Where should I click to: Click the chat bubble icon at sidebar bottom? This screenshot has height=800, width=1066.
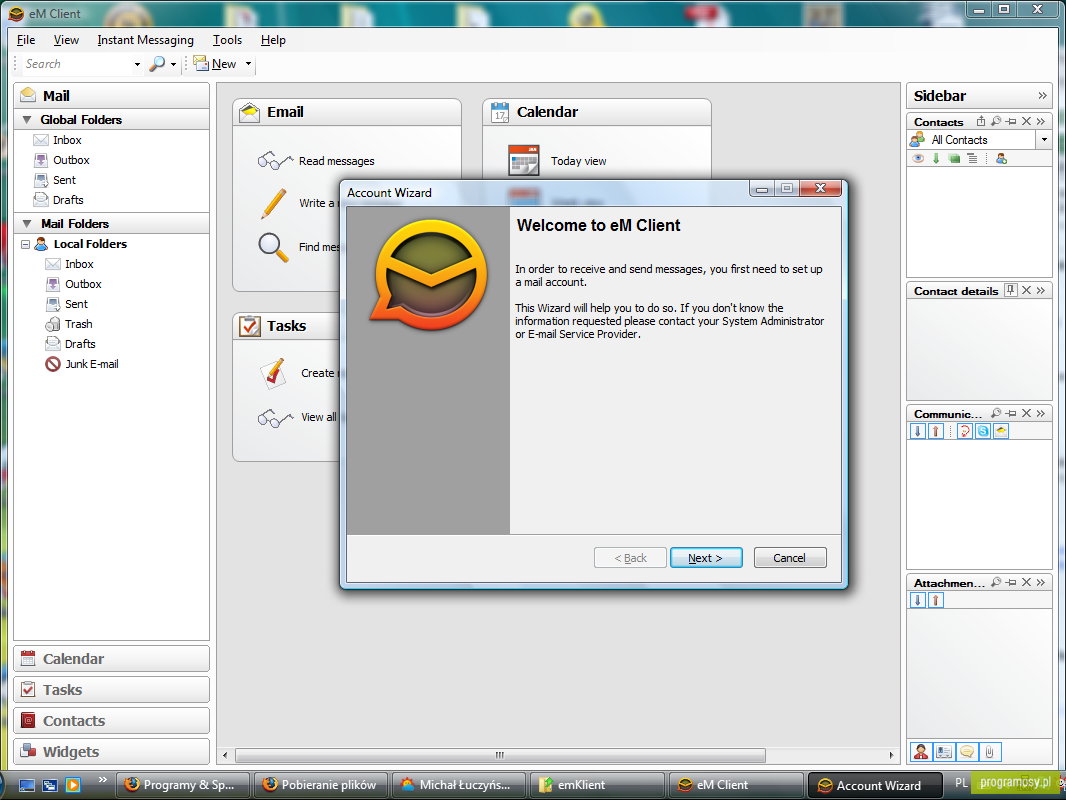coord(967,752)
